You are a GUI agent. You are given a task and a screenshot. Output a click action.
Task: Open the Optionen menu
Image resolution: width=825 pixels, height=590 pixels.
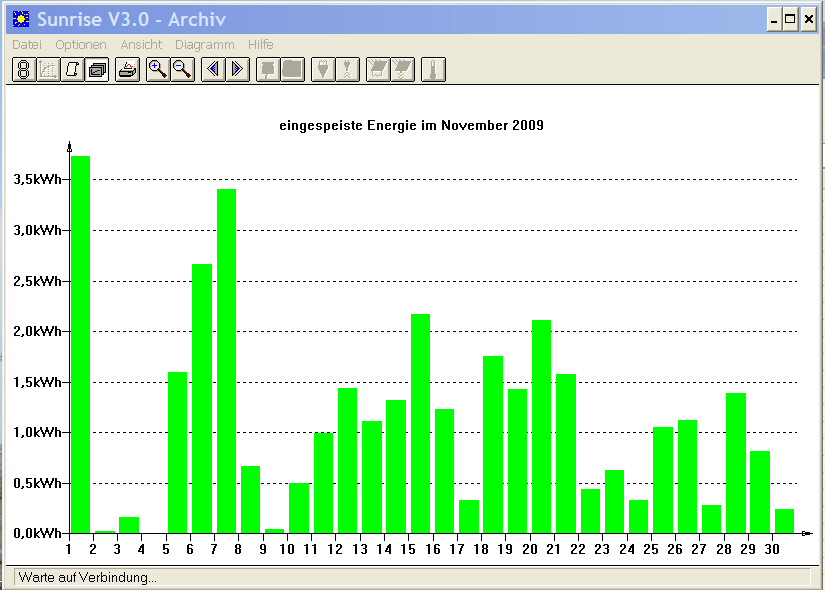pyautogui.click(x=81, y=45)
